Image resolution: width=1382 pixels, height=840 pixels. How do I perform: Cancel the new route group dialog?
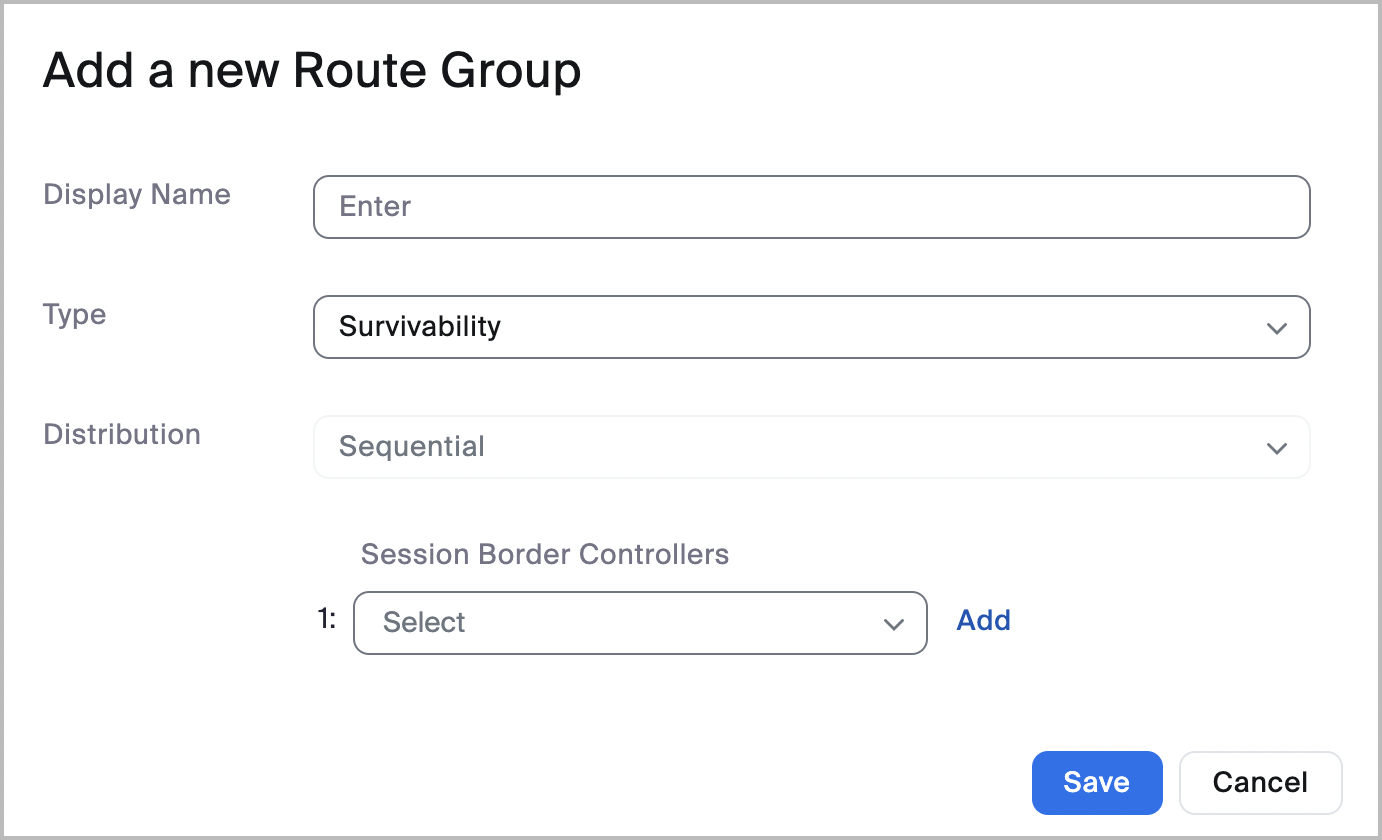click(1260, 782)
